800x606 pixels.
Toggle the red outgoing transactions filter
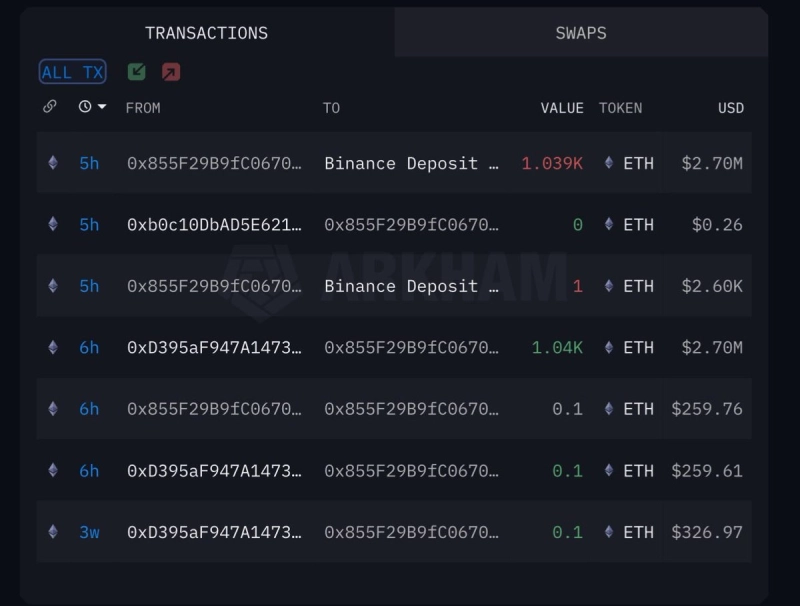click(171, 72)
